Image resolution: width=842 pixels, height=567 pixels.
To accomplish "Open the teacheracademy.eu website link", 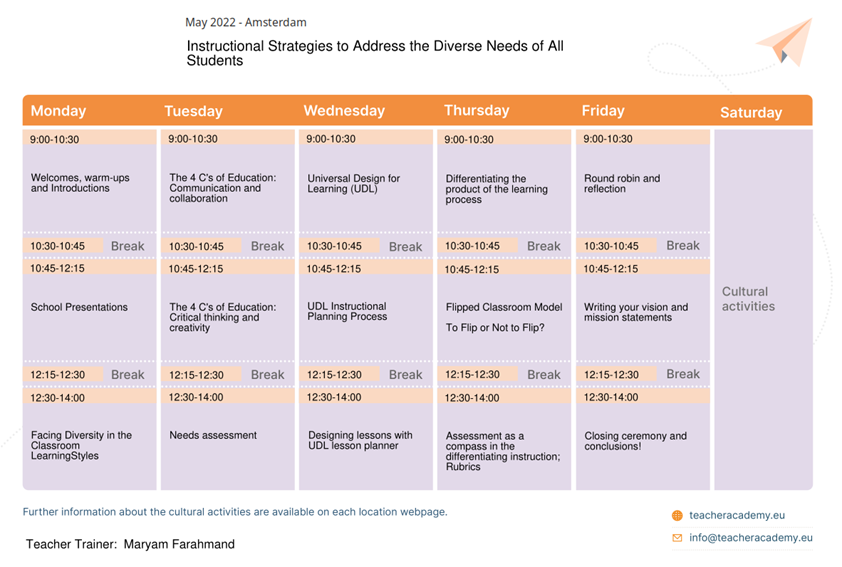I will [737, 515].
